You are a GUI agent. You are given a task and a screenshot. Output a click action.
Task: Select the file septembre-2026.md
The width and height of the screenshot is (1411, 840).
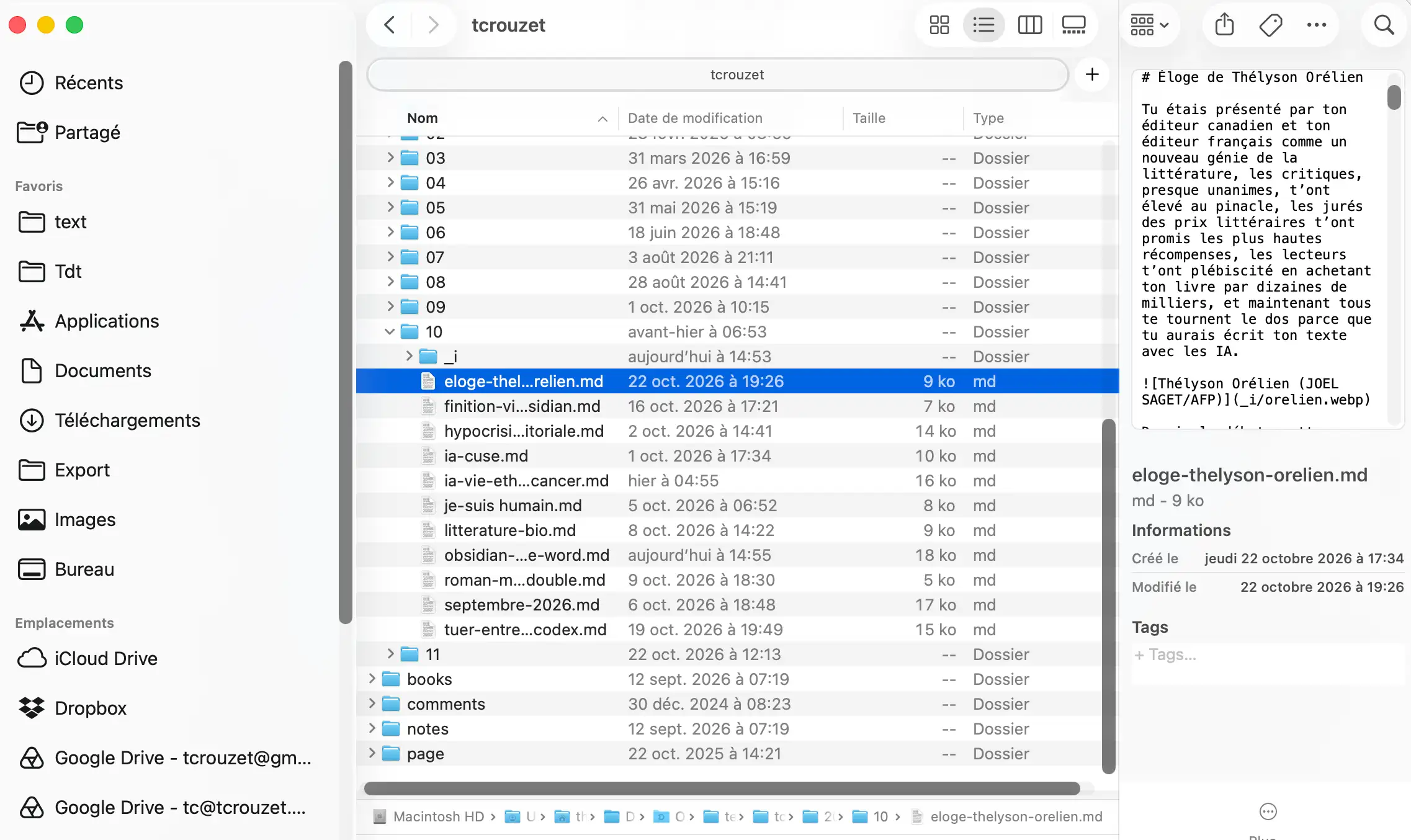737,605
